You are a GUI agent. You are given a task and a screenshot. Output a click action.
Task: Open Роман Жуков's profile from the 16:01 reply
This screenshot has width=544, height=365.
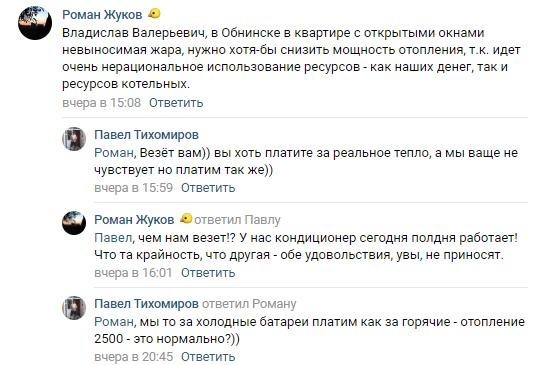[134, 220]
